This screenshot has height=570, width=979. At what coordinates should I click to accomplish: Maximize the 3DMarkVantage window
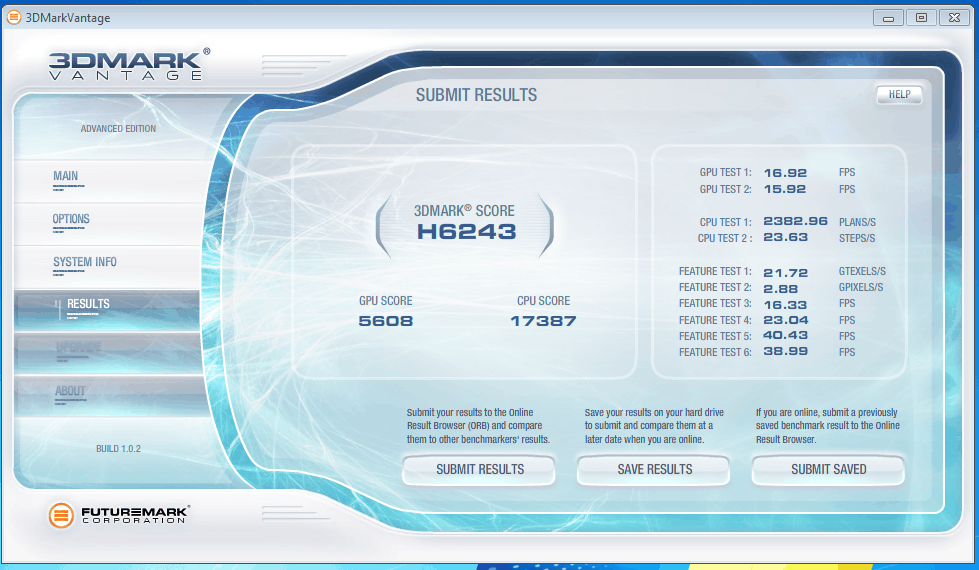[921, 18]
